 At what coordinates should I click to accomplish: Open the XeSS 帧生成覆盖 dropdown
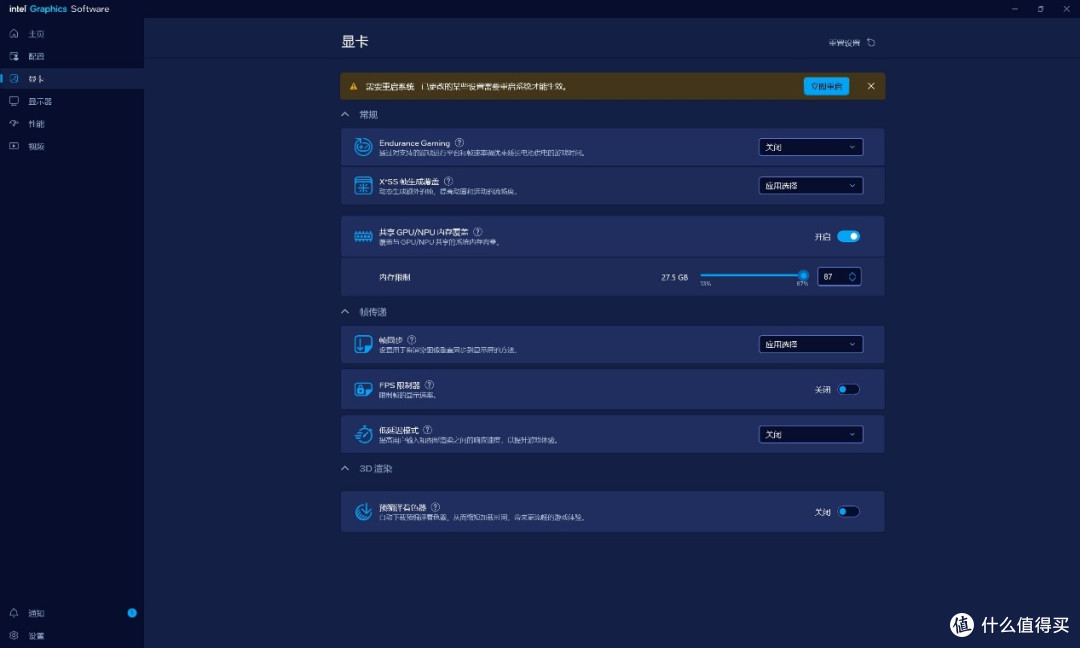811,186
